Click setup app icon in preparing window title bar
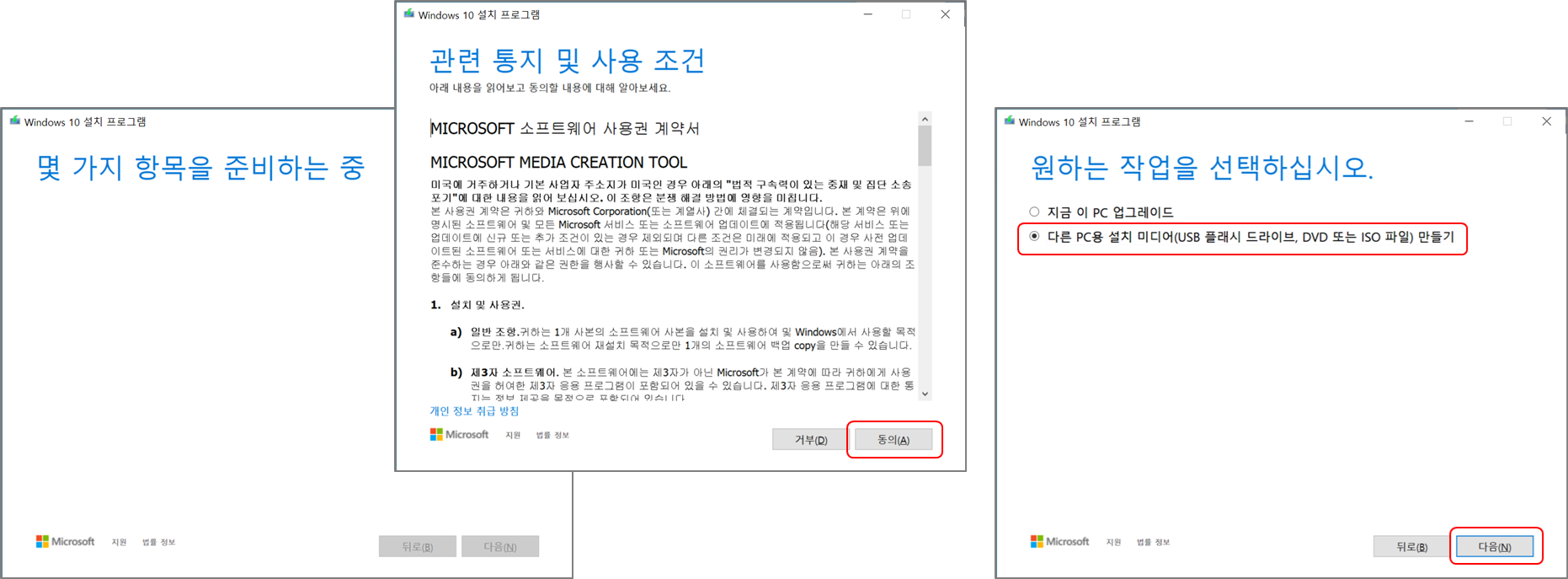Screen dimensions: 1568x579 tap(15, 121)
